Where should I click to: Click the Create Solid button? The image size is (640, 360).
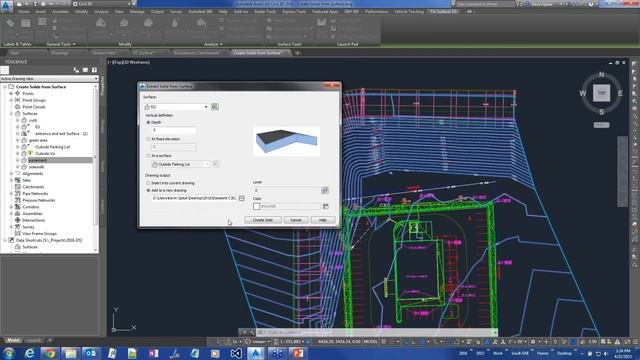(x=263, y=220)
